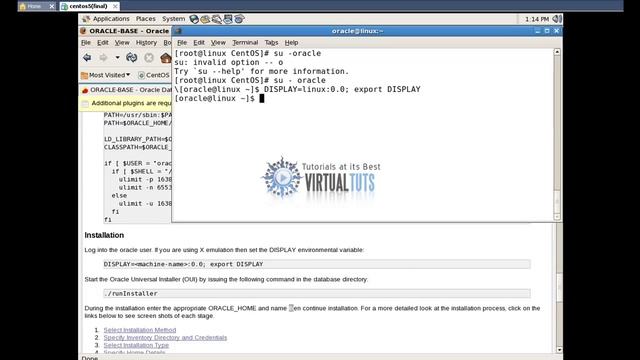This screenshot has width=640, height=360.
Task: Expand the Most Visited bookmarks dropdown
Action: [106, 75]
